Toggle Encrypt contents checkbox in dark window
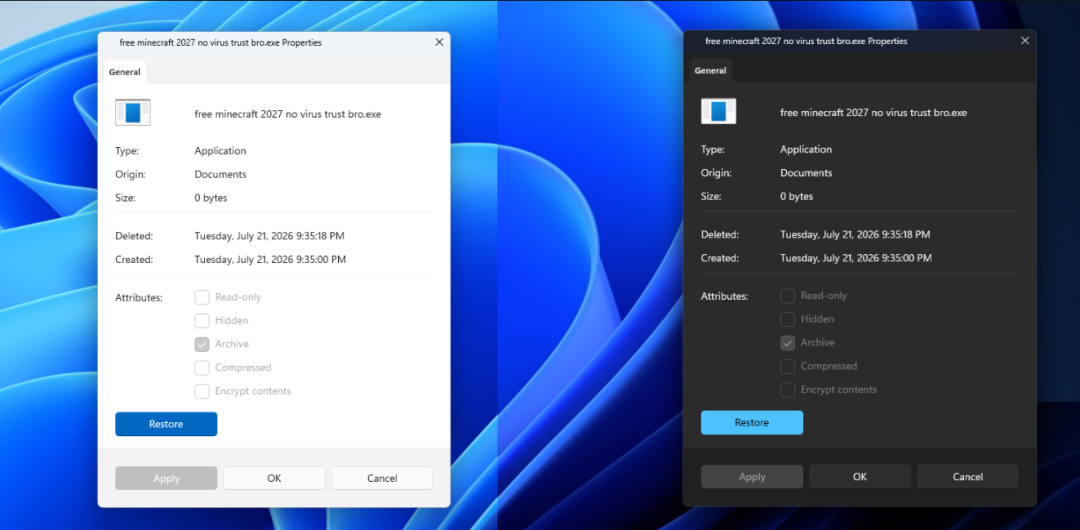1080x530 pixels. click(x=787, y=389)
